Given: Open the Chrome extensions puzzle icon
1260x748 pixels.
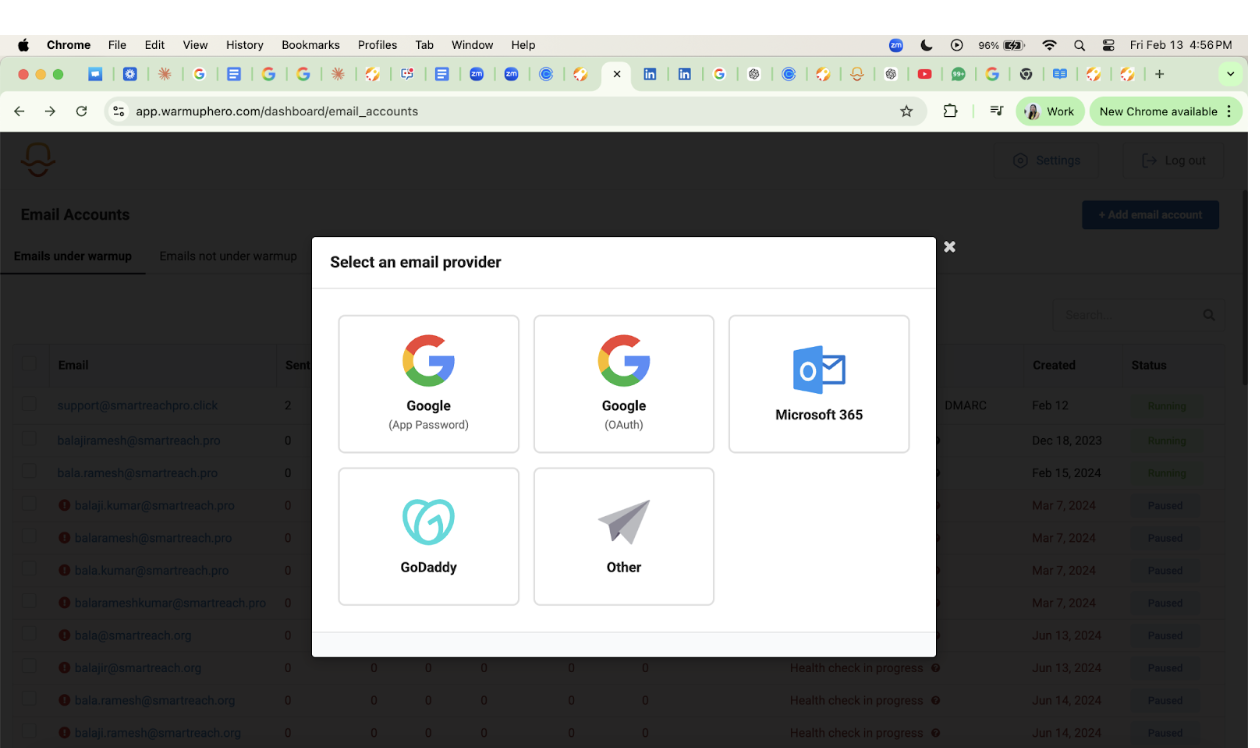Looking at the screenshot, I should pos(951,111).
